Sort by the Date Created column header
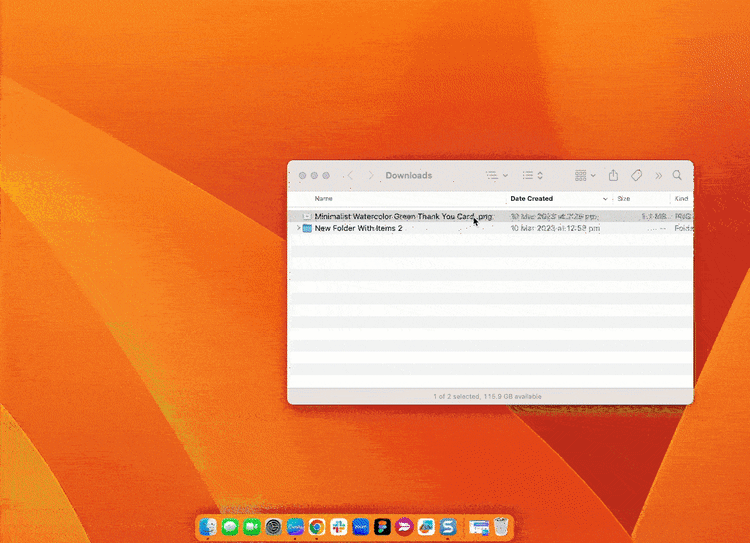Image resolution: width=750 pixels, height=543 pixels. [531, 199]
